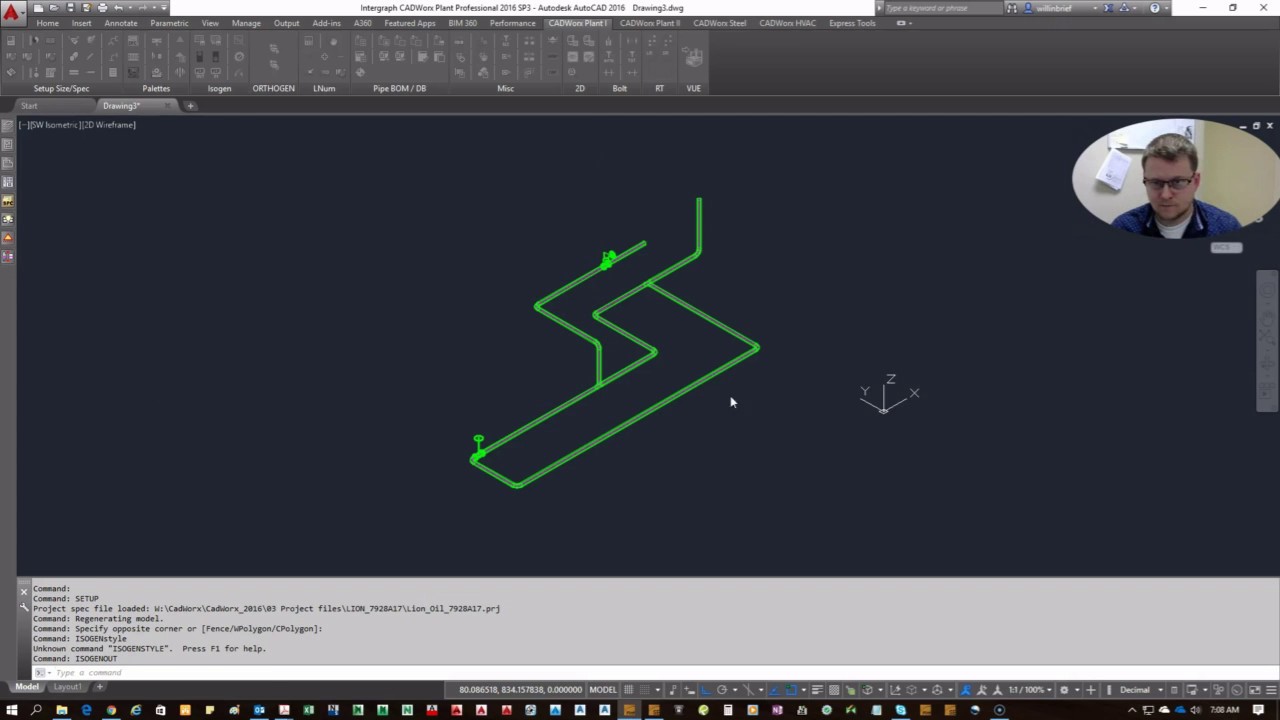The width and height of the screenshot is (1280, 720).
Task: Click new drawing plus tab button
Action: pos(190,106)
